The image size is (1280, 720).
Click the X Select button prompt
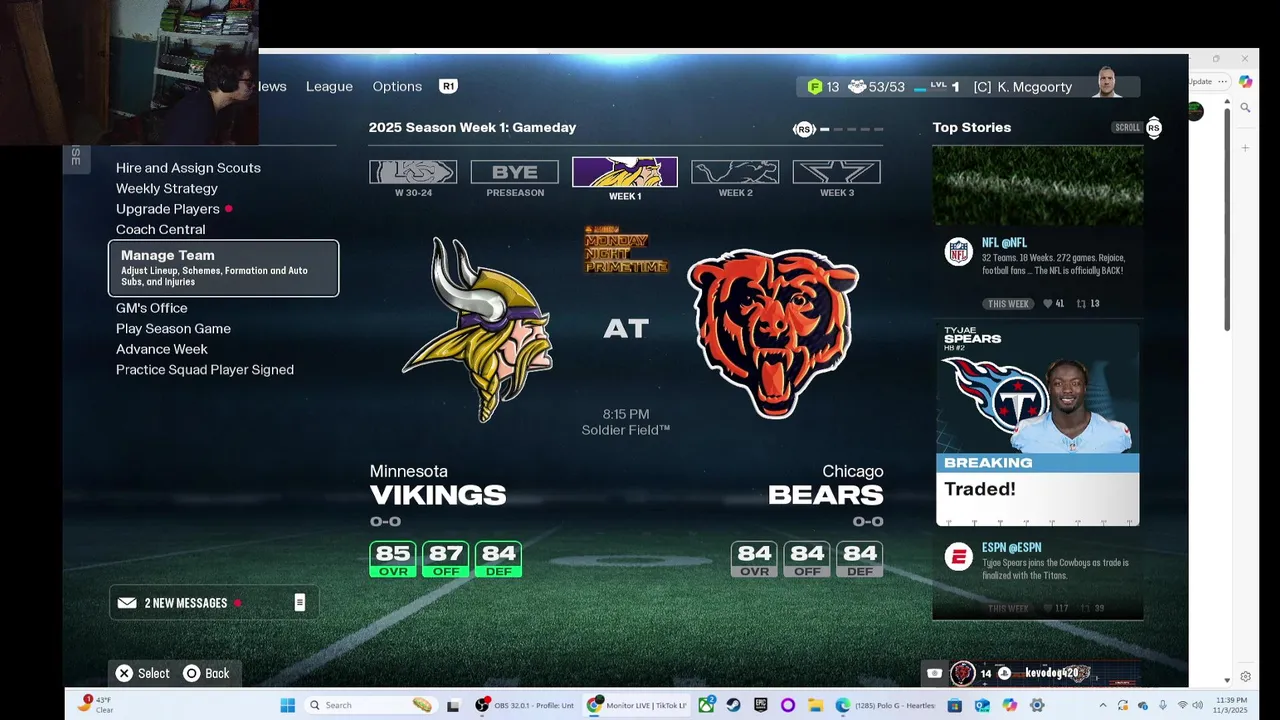tap(143, 674)
